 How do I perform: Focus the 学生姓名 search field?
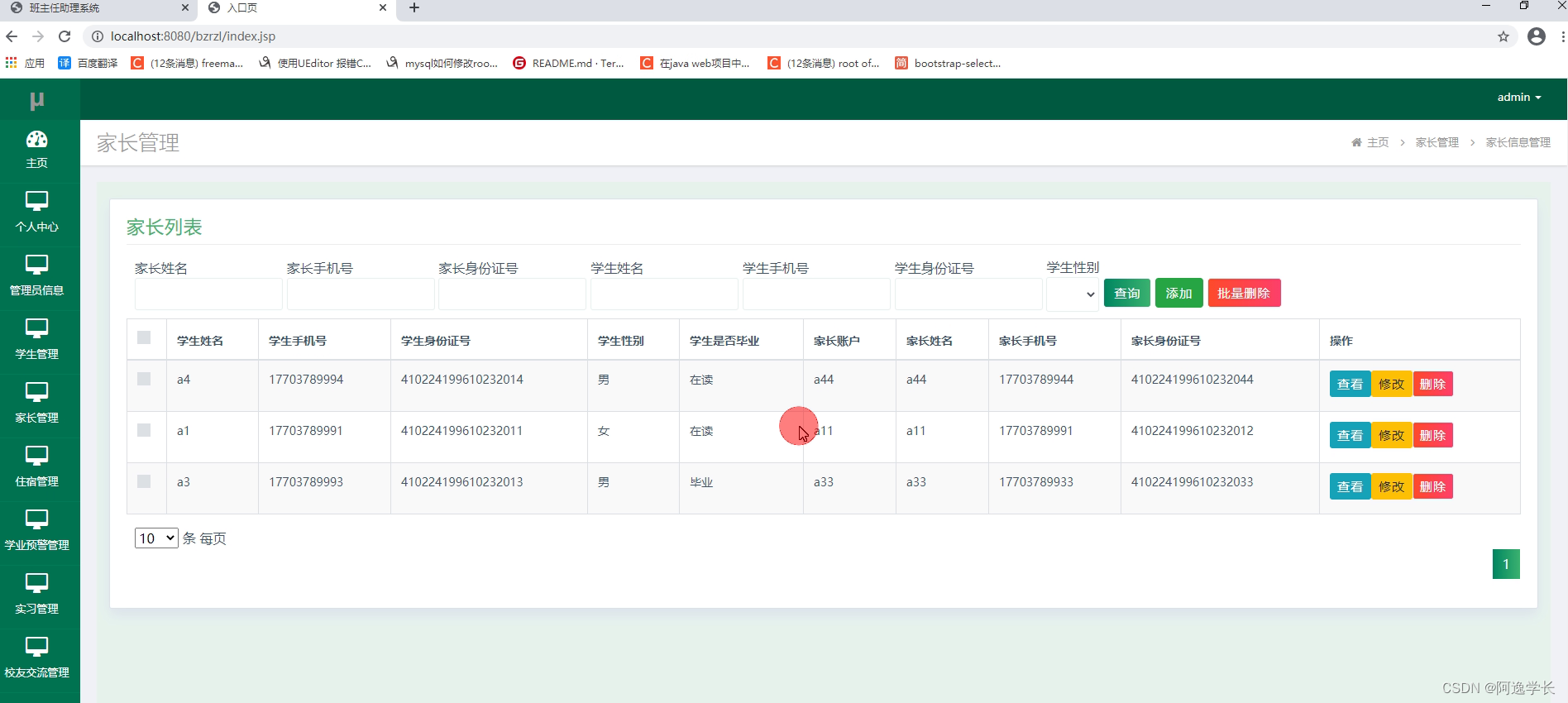[664, 294]
